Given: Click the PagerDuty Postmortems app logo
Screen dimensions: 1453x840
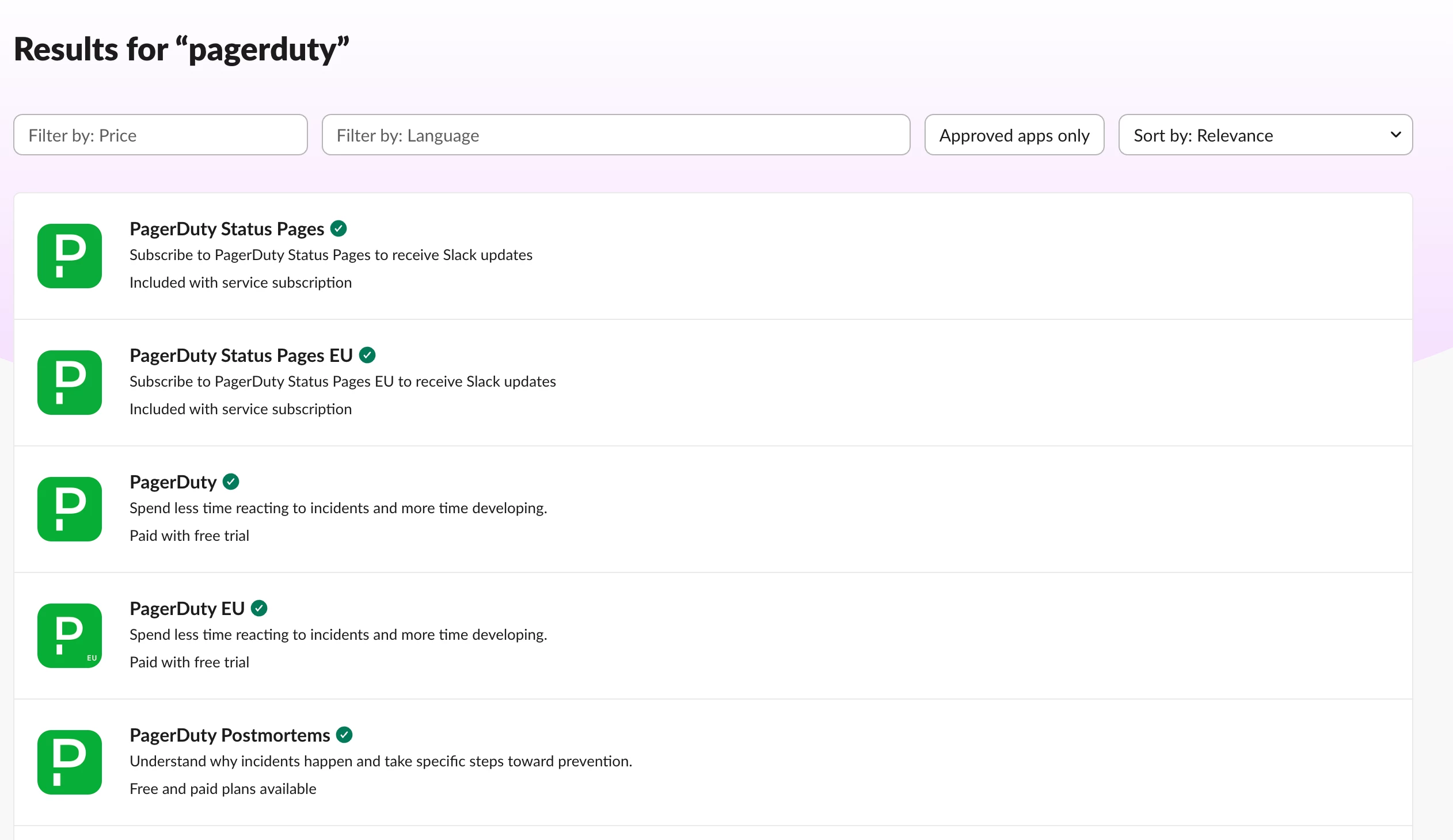Looking at the screenshot, I should (x=70, y=762).
